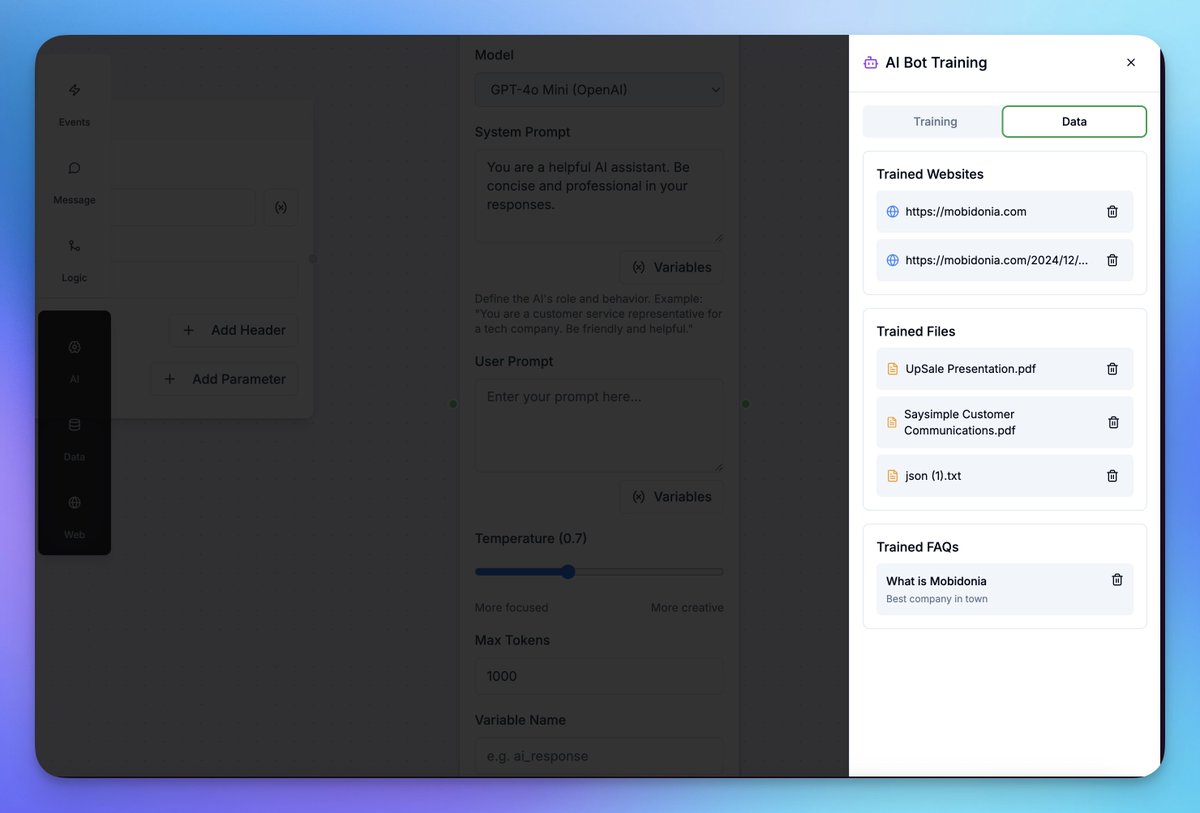Delete the What is Mobidonia FAQ
The width and height of the screenshot is (1200, 813).
point(1117,580)
